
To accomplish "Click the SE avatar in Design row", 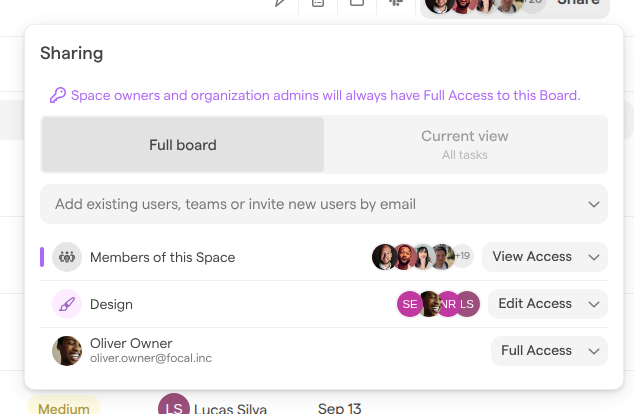I will pos(410,304).
